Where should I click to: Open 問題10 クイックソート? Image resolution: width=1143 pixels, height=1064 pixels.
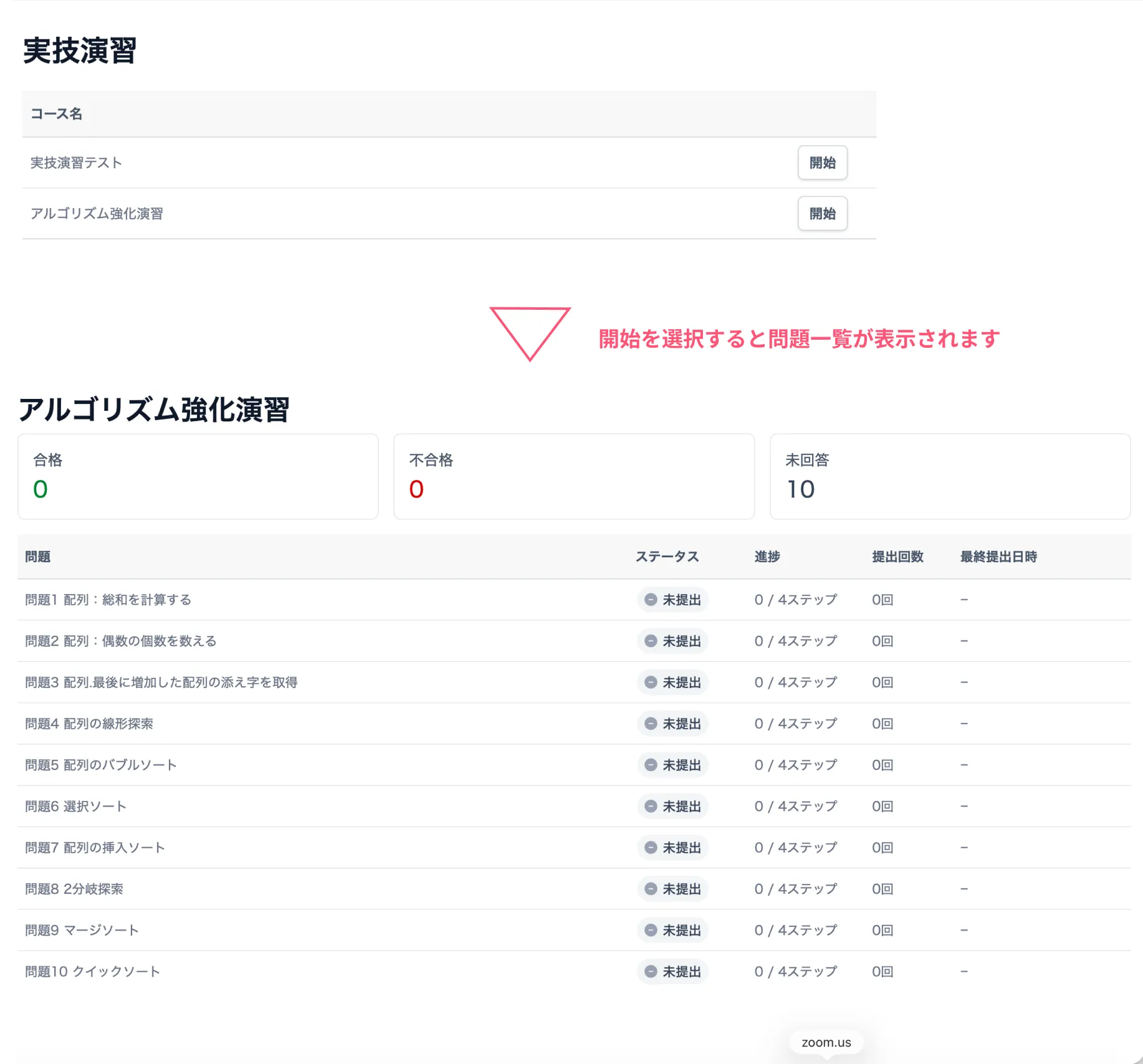click(x=91, y=971)
